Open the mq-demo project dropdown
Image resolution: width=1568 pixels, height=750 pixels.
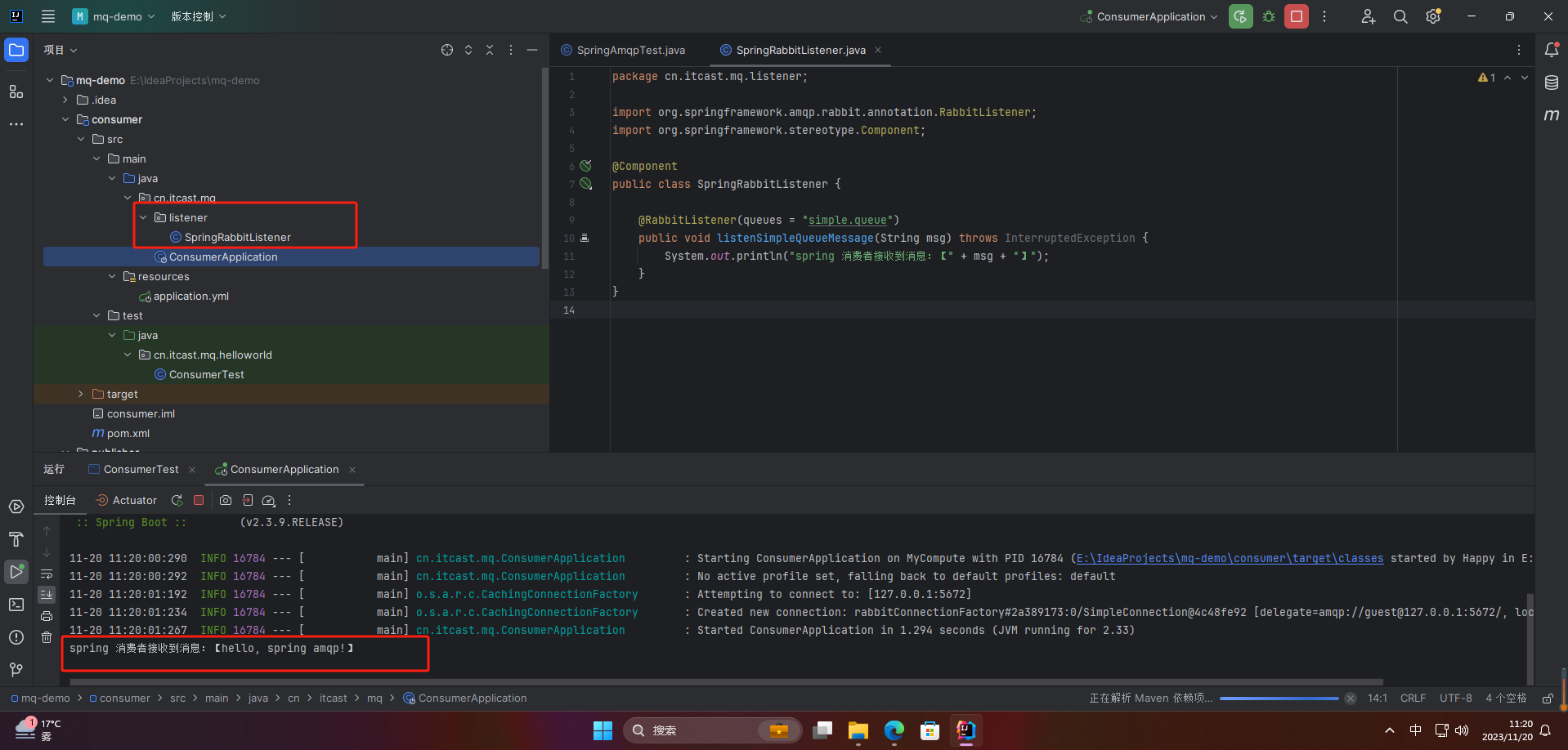pyautogui.click(x=114, y=16)
